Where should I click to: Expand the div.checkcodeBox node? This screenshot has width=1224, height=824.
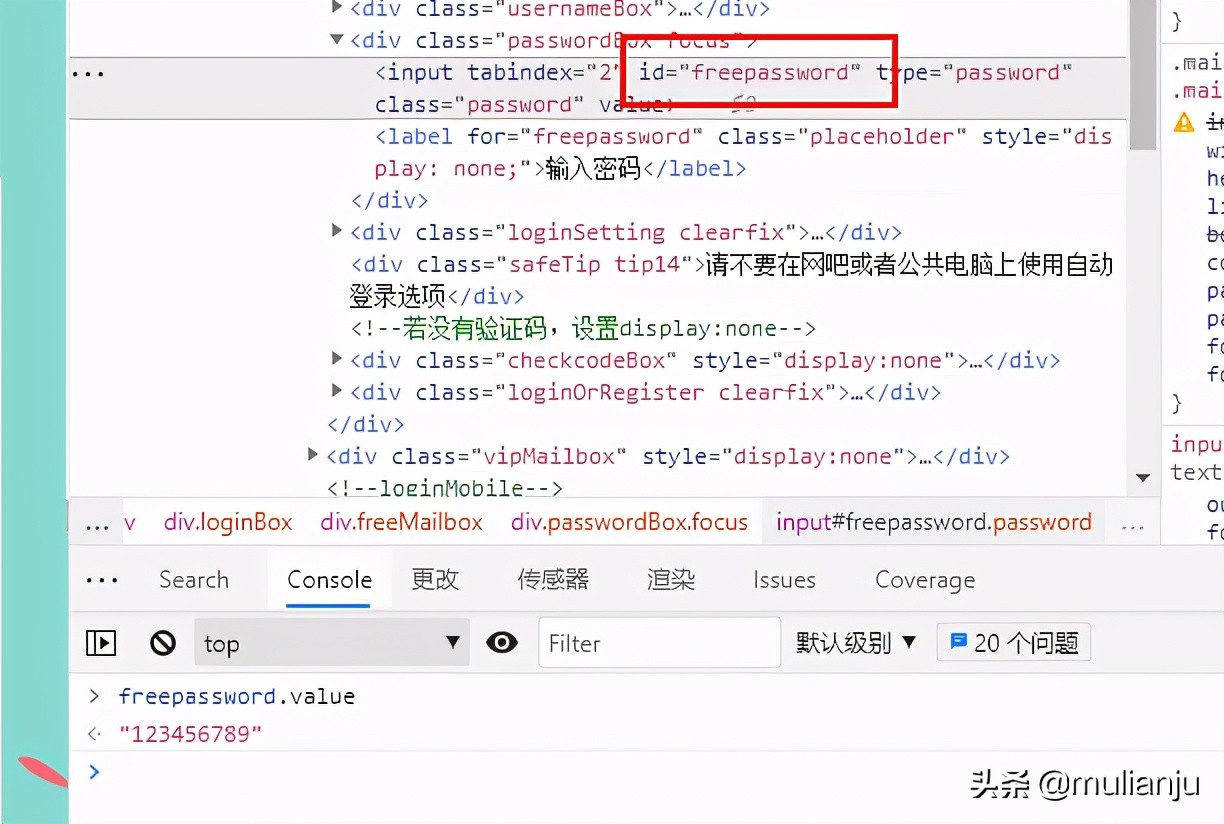[x=336, y=360]
